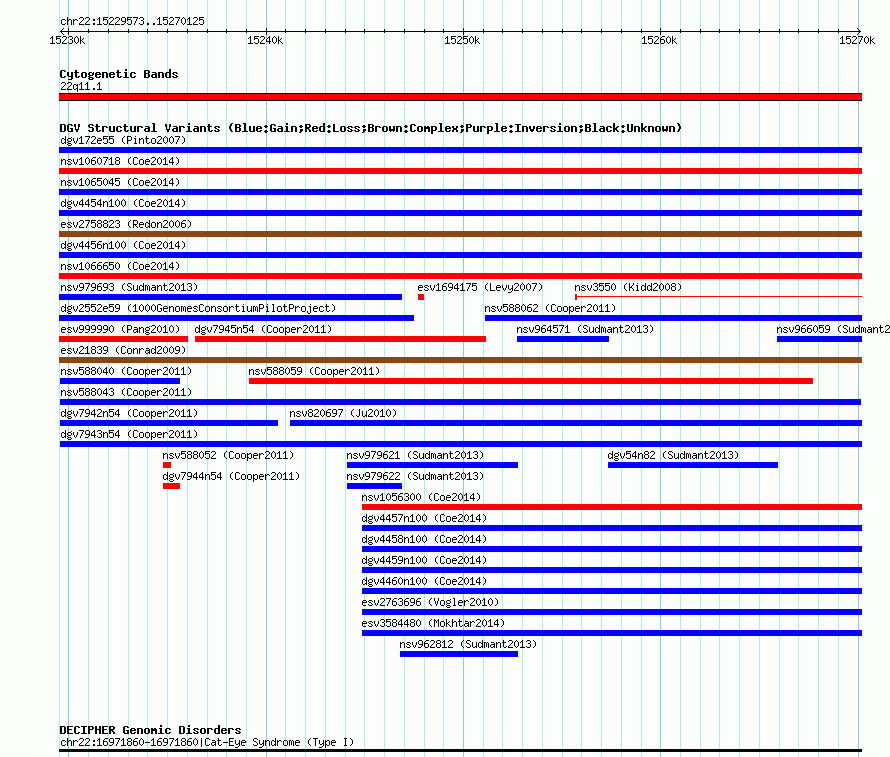Click the 15230k ruler position
890x757 pixels.
coord(68,40)
